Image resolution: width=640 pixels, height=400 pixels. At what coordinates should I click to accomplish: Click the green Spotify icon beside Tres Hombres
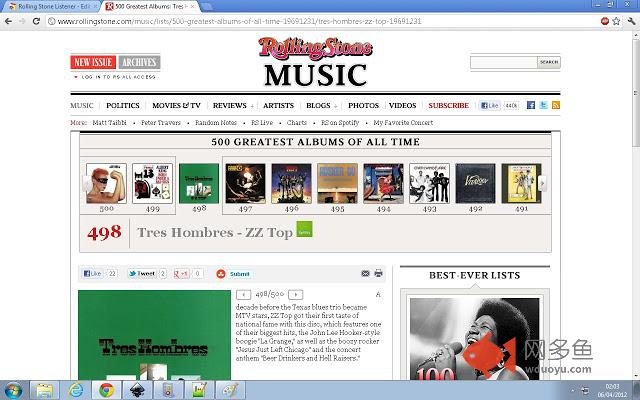(x=304, y=229)
